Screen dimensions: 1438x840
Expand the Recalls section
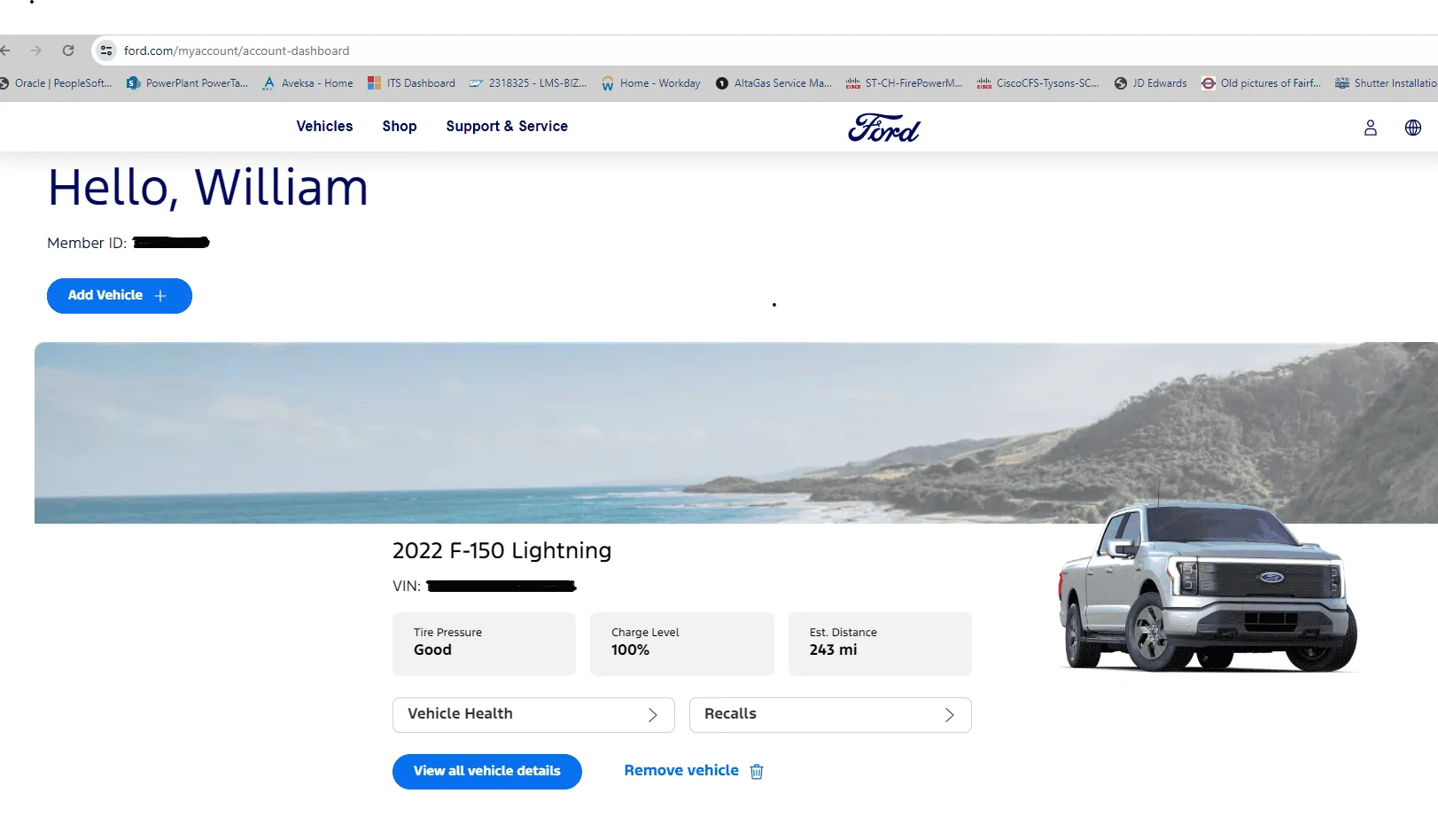click(x=829, y=715)
